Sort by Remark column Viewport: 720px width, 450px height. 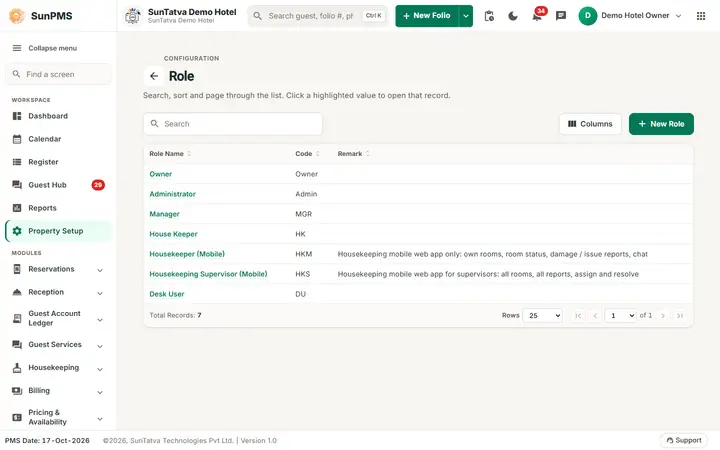pyautogui.click(x=353, y=154)
